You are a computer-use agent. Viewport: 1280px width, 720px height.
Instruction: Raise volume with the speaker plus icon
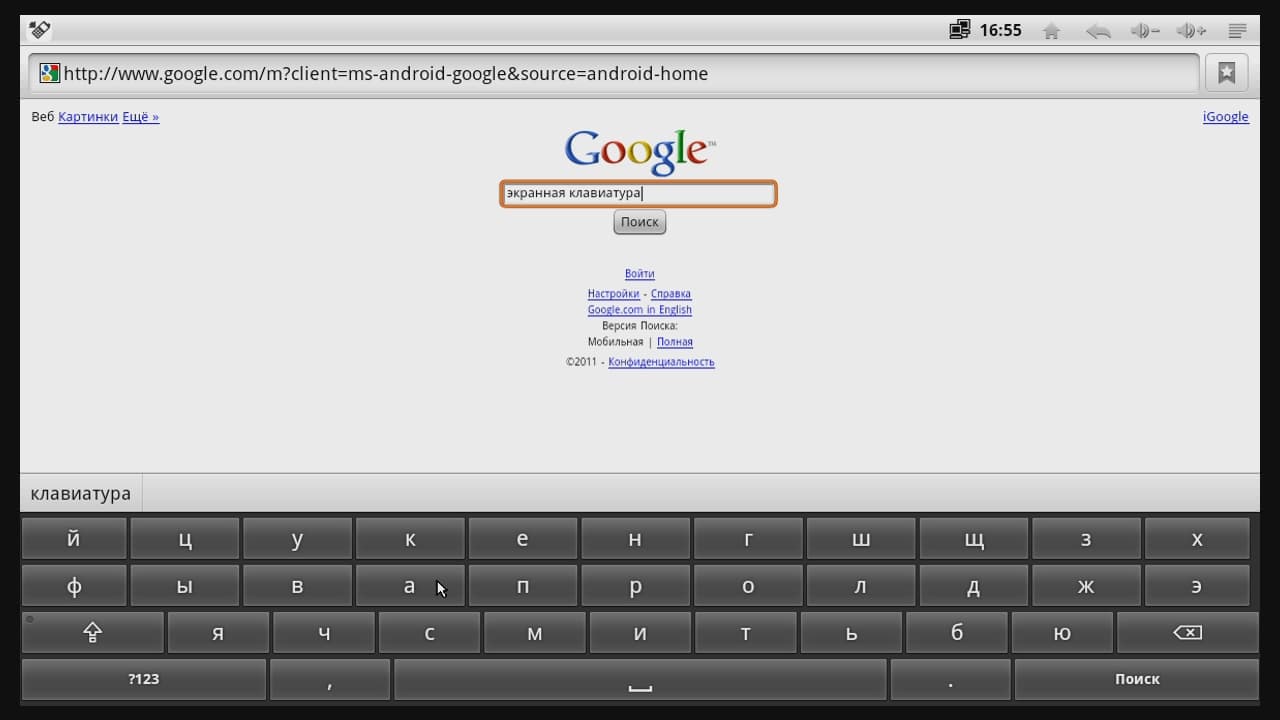1191,31
